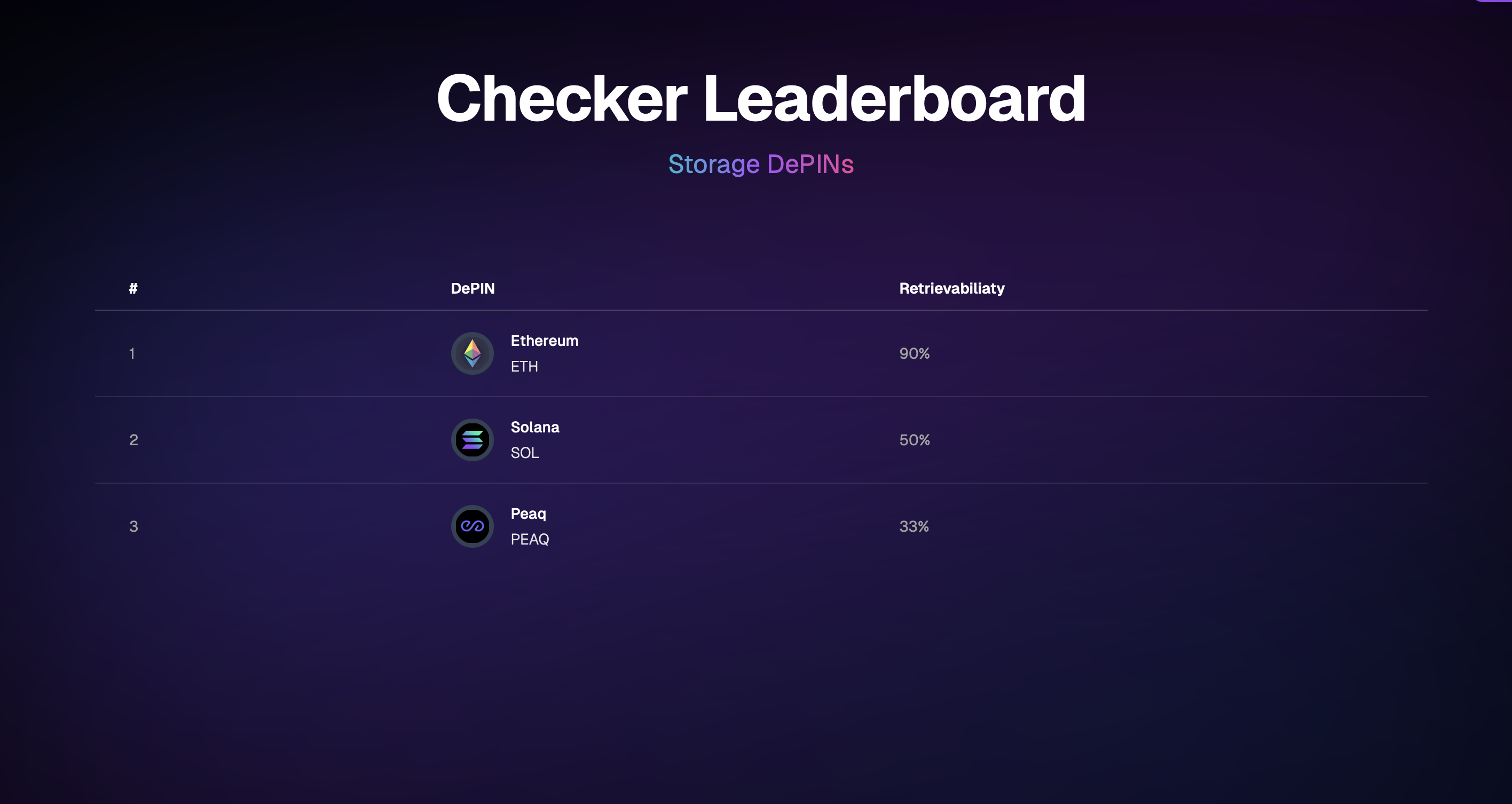Click Solana's 50% retrievability value
The height and width of the screenshot is (804, 1512).
coord(914,439)
